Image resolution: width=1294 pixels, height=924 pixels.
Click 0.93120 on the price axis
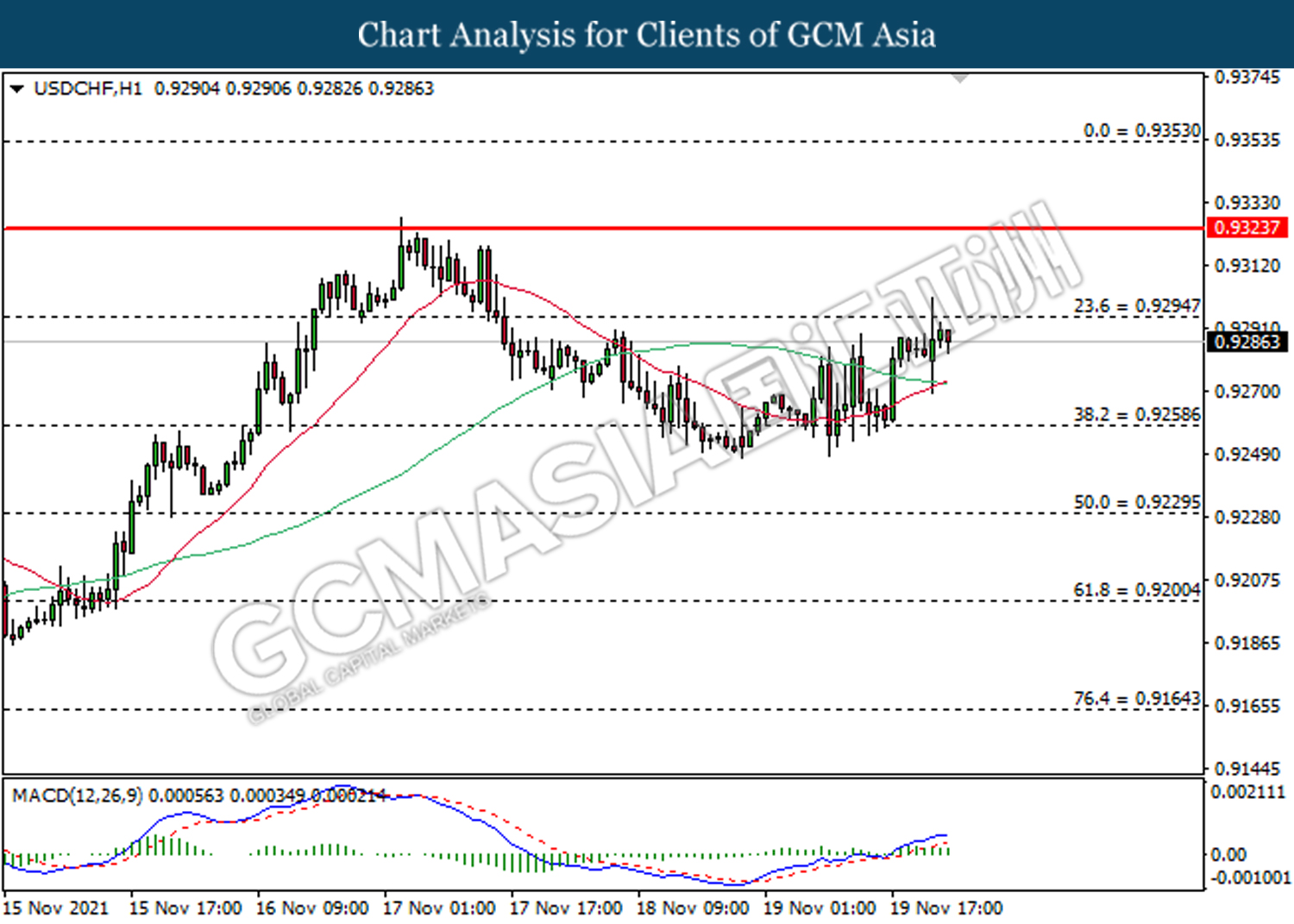1247,266
